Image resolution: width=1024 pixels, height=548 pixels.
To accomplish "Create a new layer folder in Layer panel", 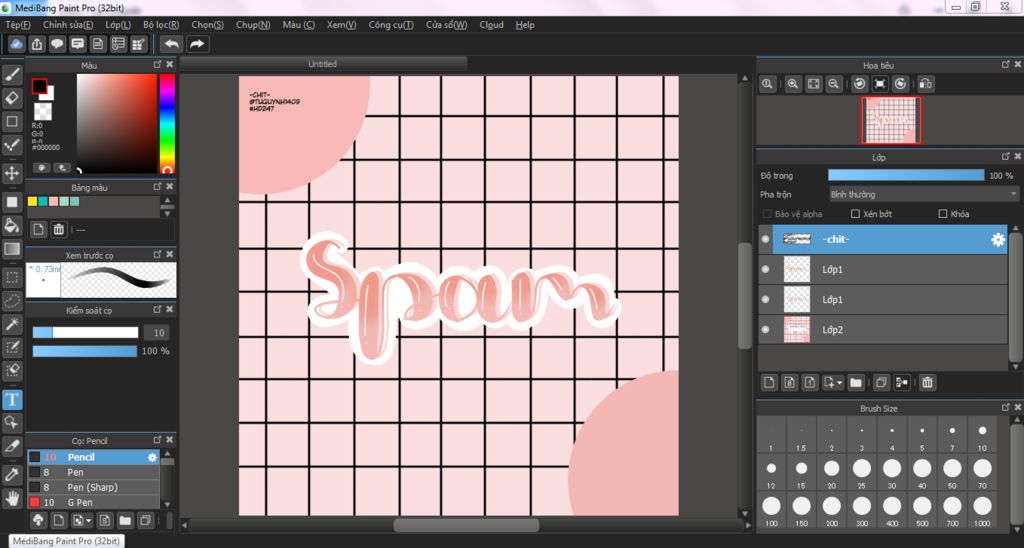I will tap(856, 383).
